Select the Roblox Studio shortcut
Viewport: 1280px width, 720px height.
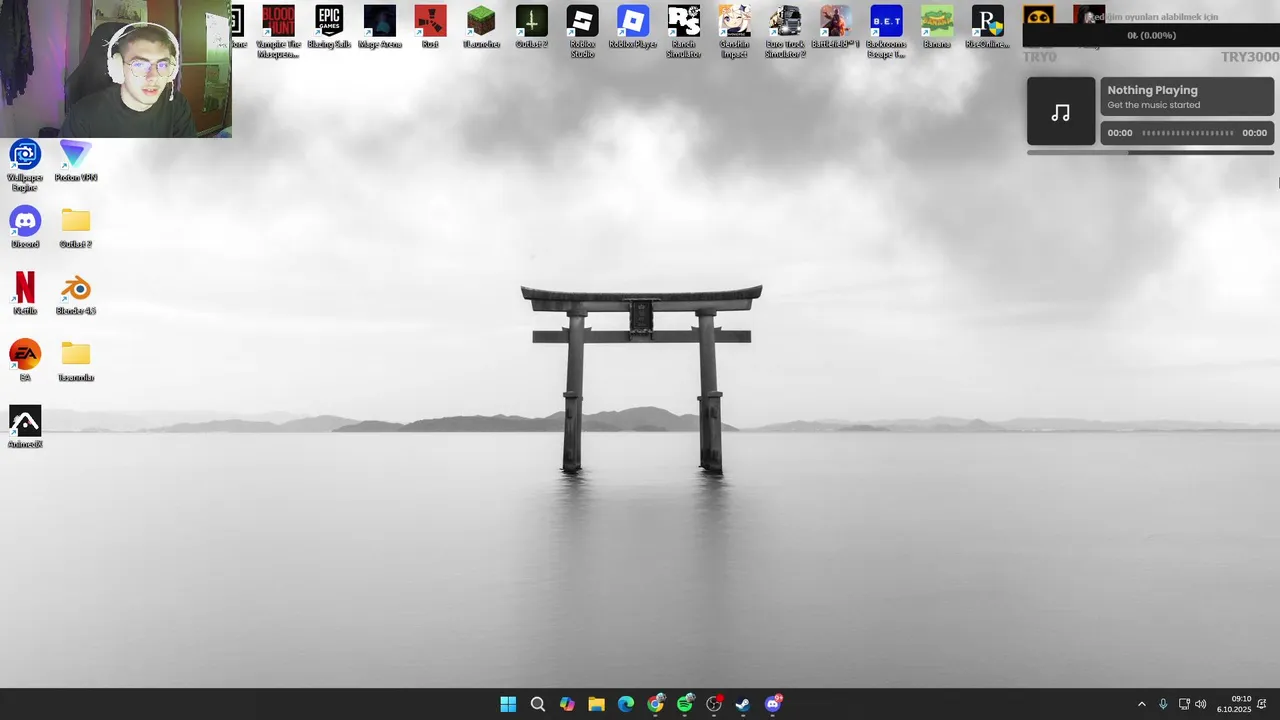coord(582,31)
